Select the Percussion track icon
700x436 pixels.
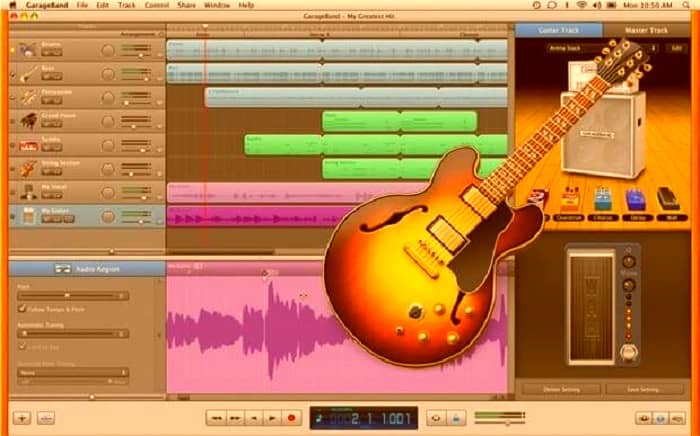[x=28, y=97]
